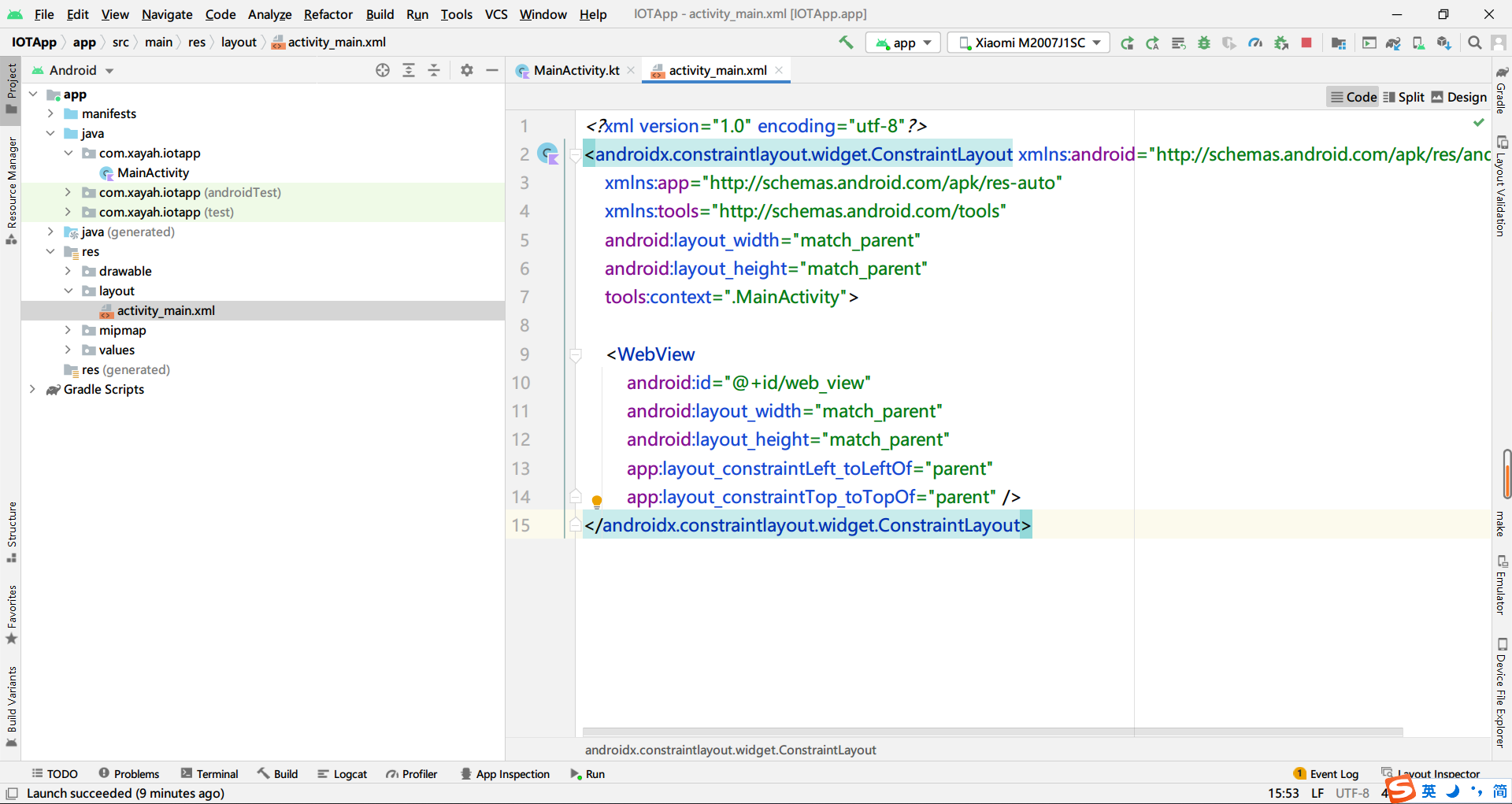Click the editor horizontal scrollbar
The image size is (1512, 804).
tap(992, 732)
